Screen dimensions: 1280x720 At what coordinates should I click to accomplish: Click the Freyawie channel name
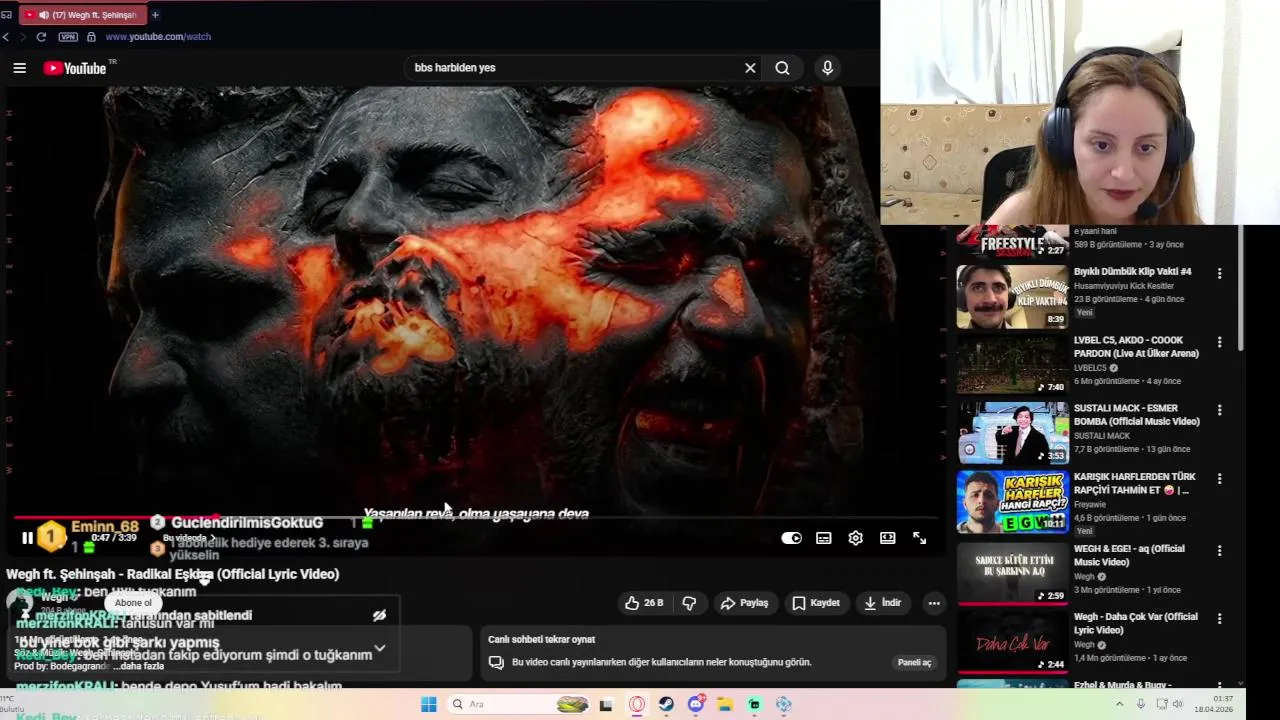(x=1092, y=505)
